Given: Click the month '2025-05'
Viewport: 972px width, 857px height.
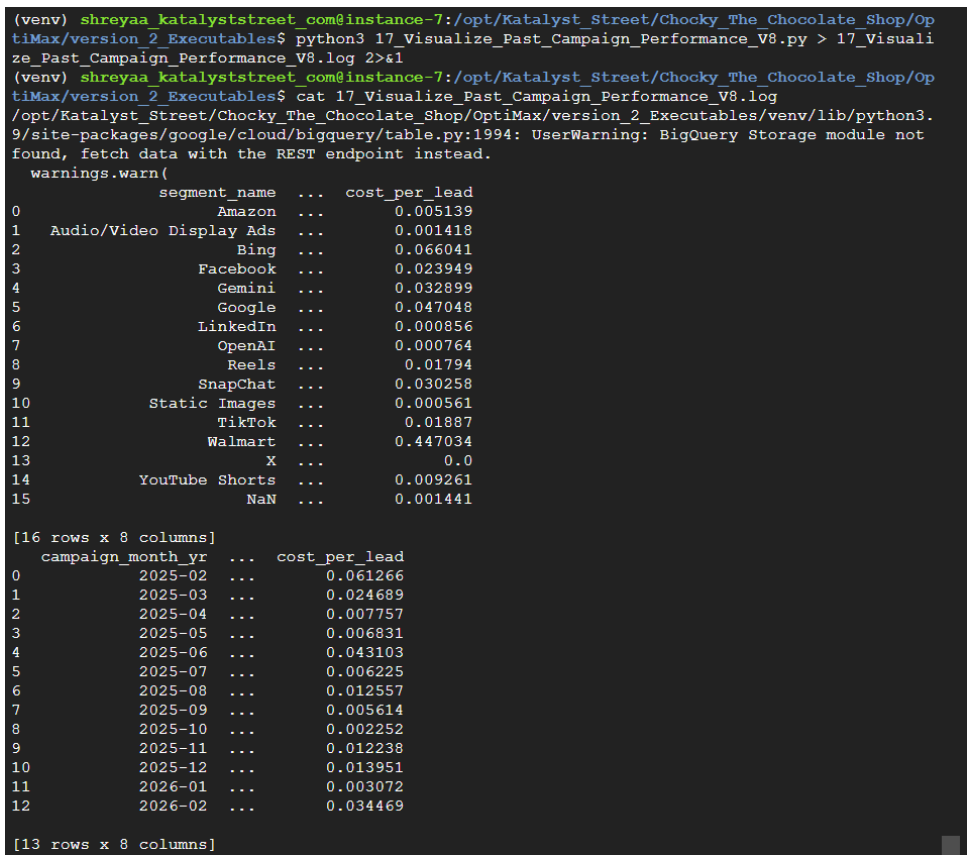Looking at the screenshot, I should pos(173,634).
